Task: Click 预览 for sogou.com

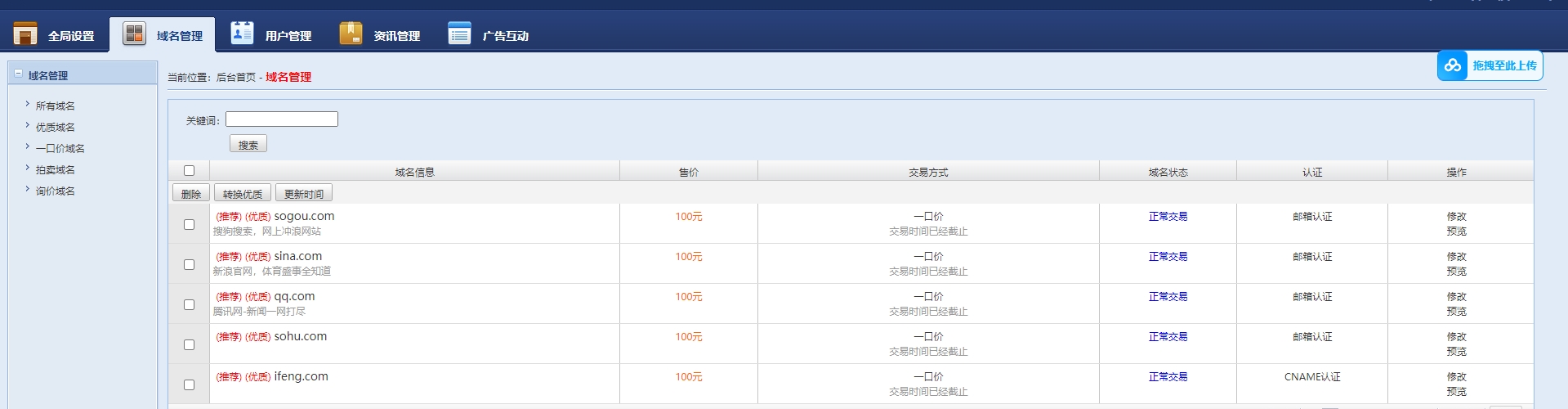Action: [x=1457, y=231]
